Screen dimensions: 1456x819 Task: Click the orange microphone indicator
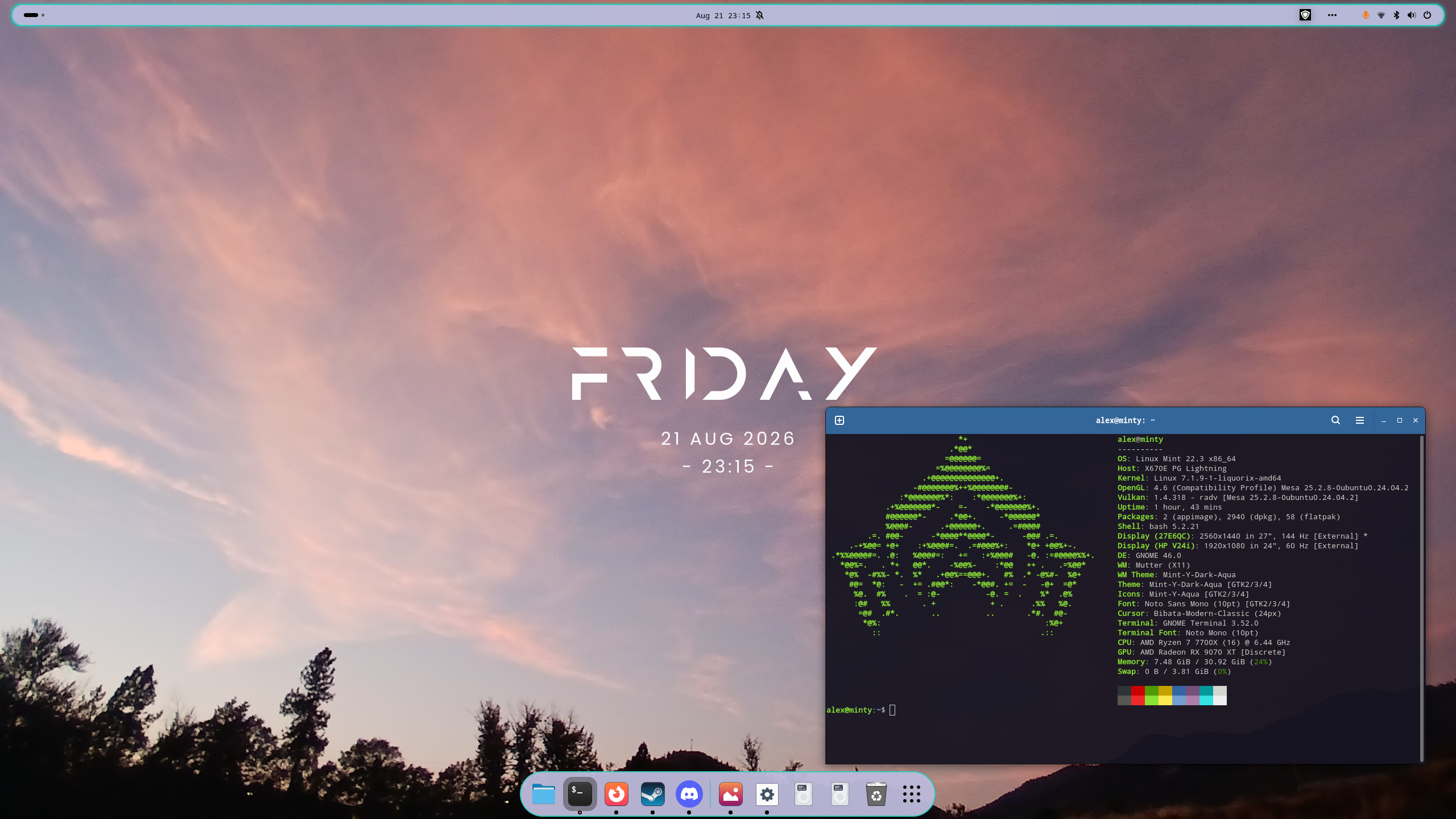(1366, 15)
